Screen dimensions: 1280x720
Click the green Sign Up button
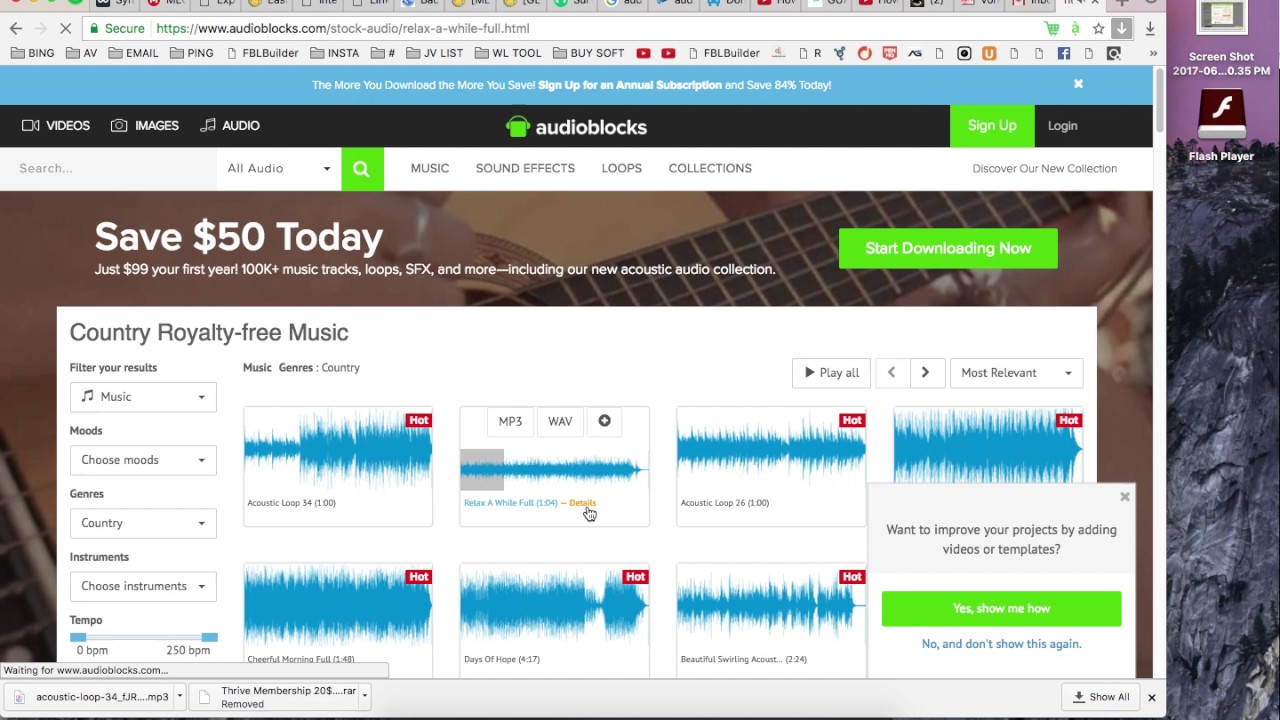tap(992, 126)
